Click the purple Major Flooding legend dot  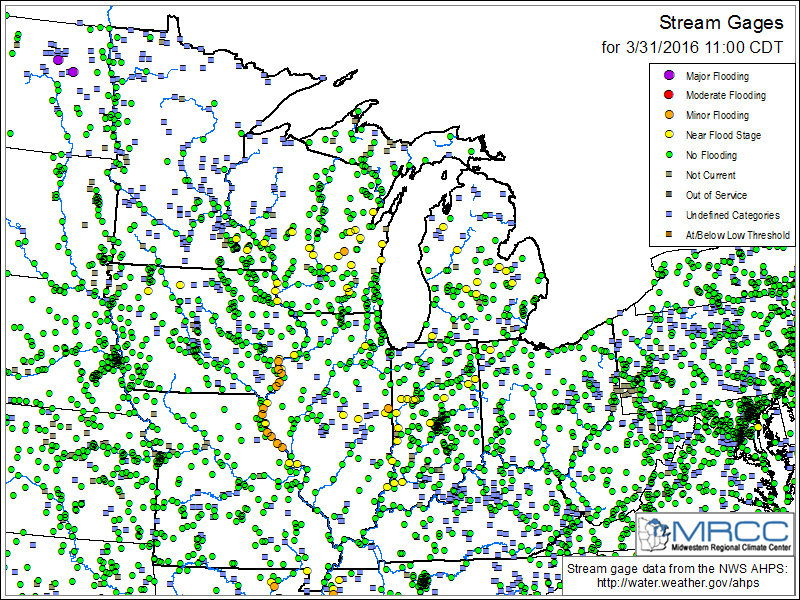point(669,76)
